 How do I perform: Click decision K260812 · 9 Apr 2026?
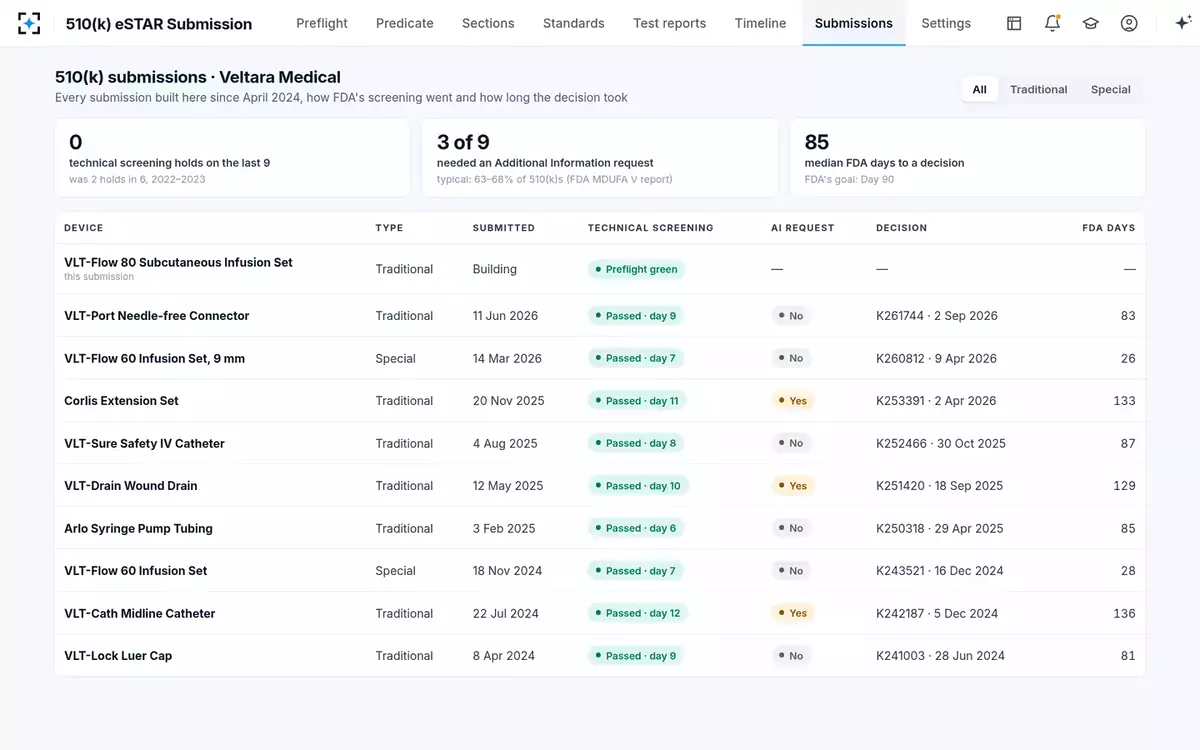[x=936, y=358]
